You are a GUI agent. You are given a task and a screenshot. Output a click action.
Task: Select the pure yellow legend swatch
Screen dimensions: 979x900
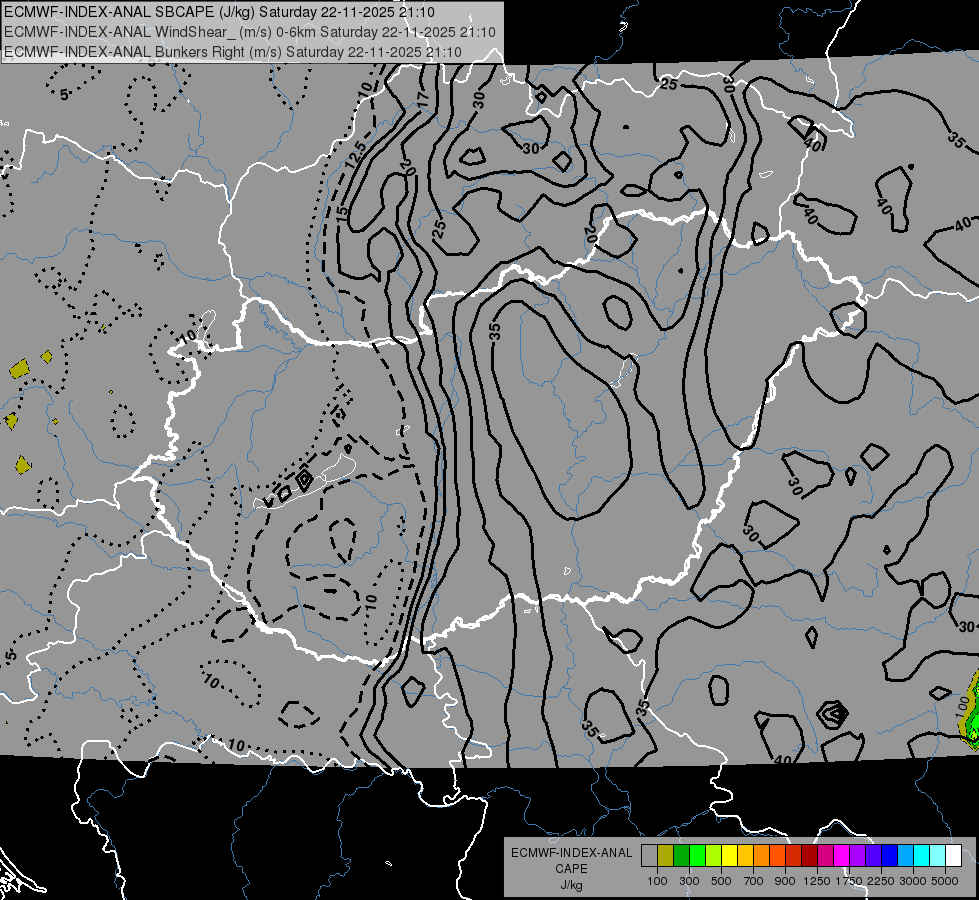(729, 855)
